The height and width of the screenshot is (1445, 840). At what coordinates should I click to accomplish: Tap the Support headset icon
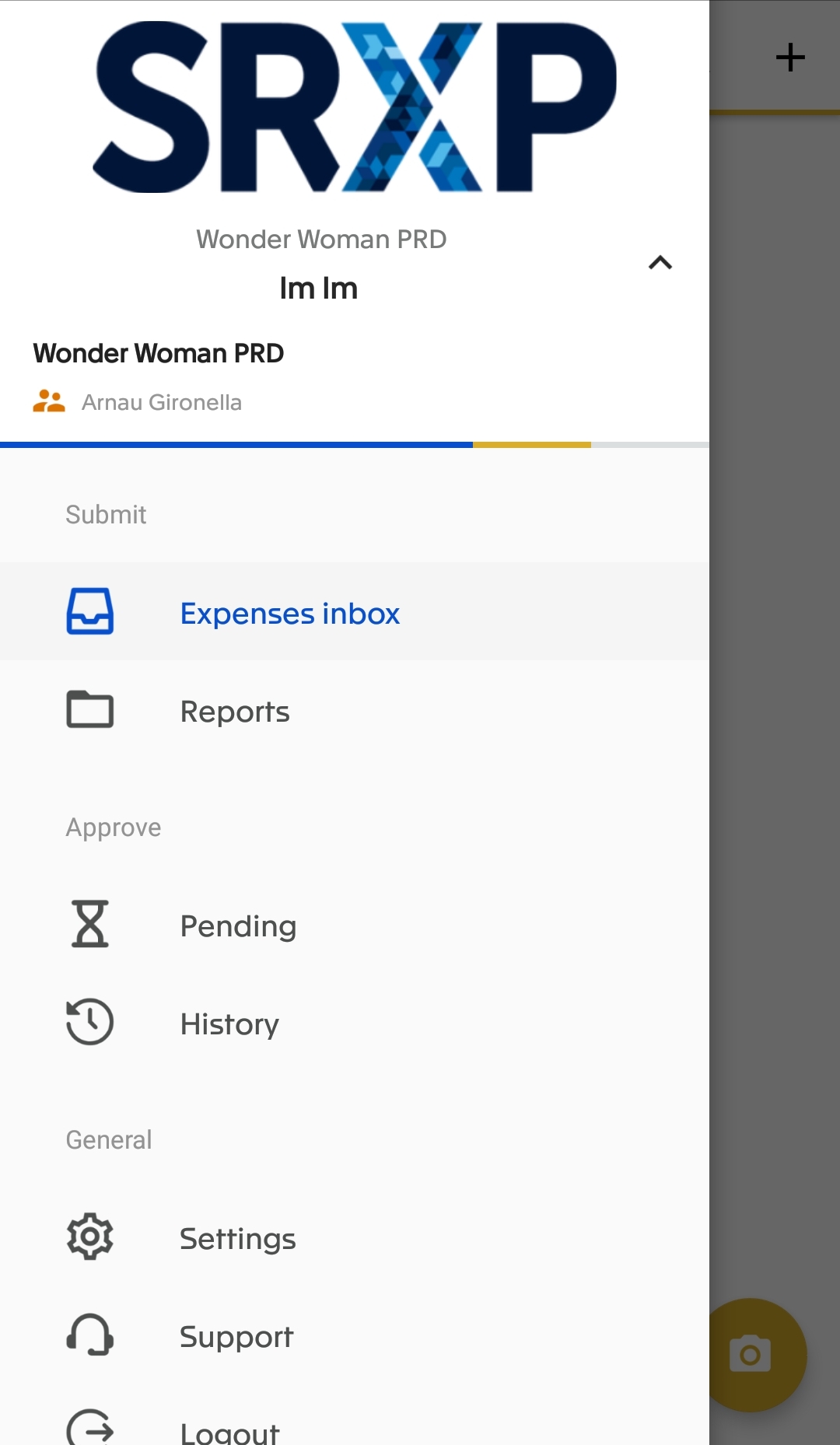click(90, 1335)
